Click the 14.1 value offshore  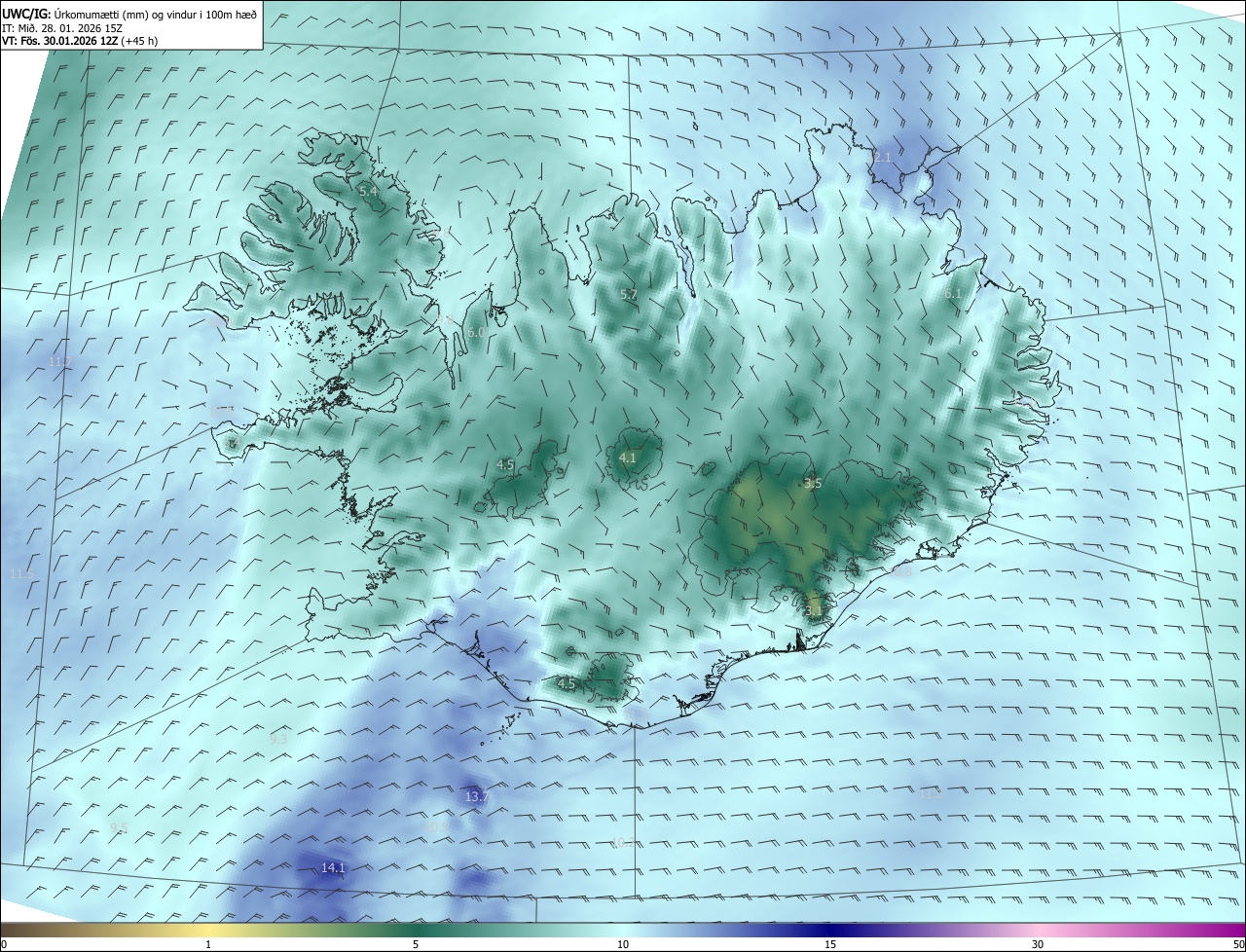point(334,868)
